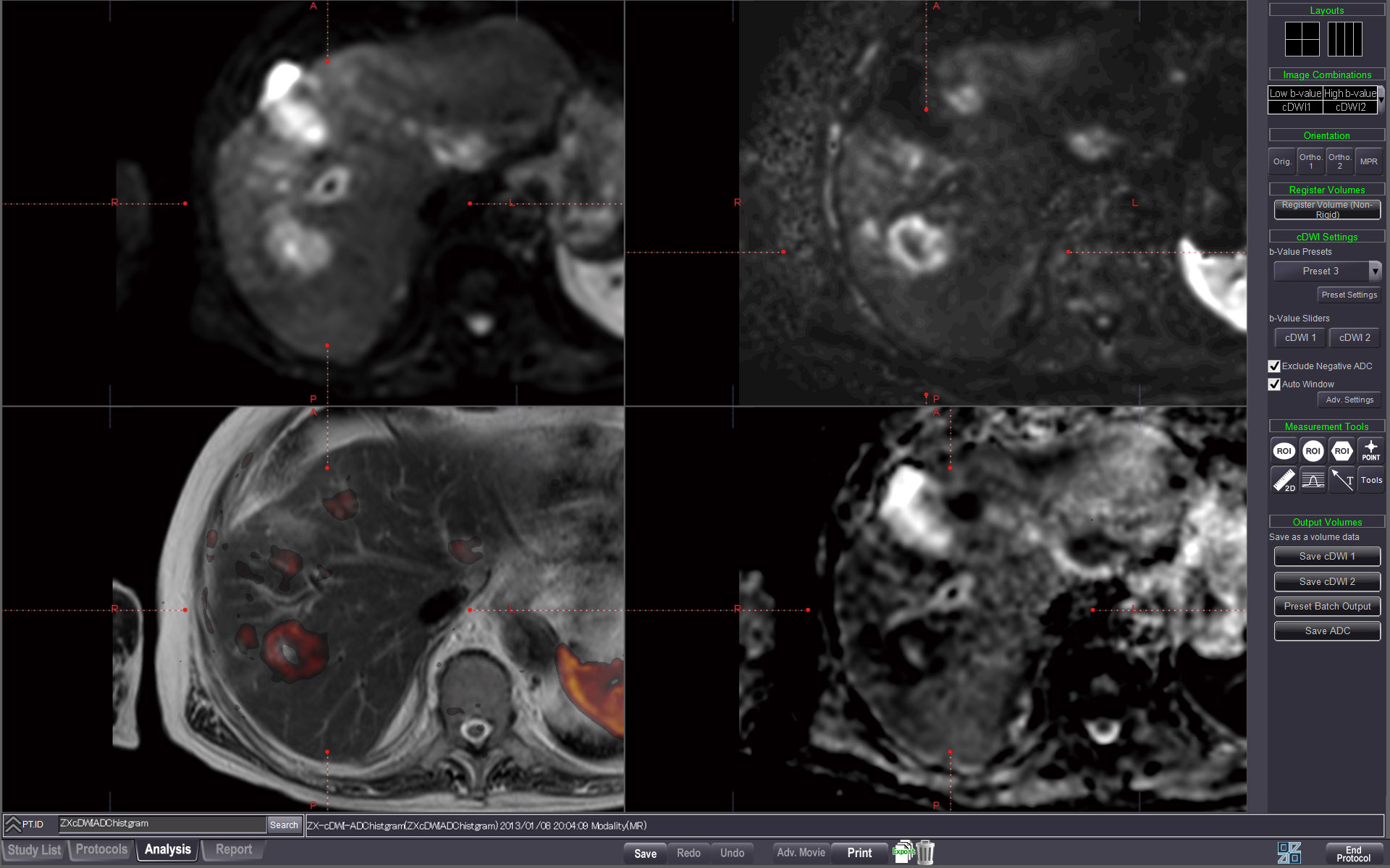The height and width of the screenshot is (868, 1390).
Task: Choose the arrow text annotation tool
Action: pos(1341,480)
